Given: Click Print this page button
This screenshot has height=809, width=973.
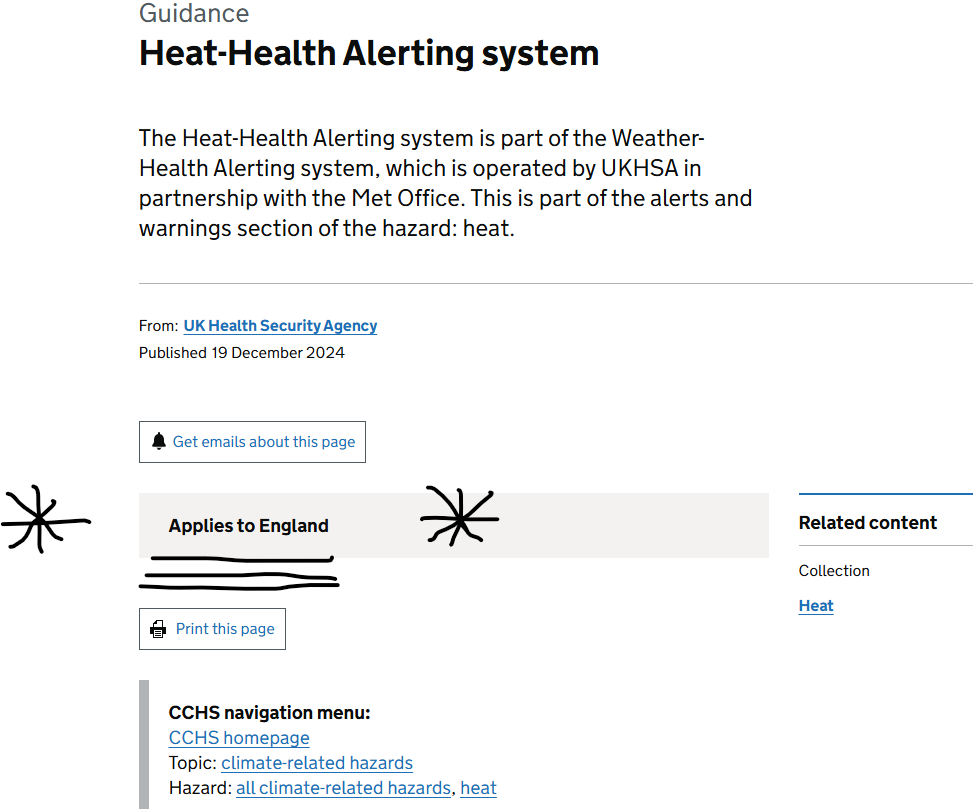Looking at the screenshot, I should 212,629.
